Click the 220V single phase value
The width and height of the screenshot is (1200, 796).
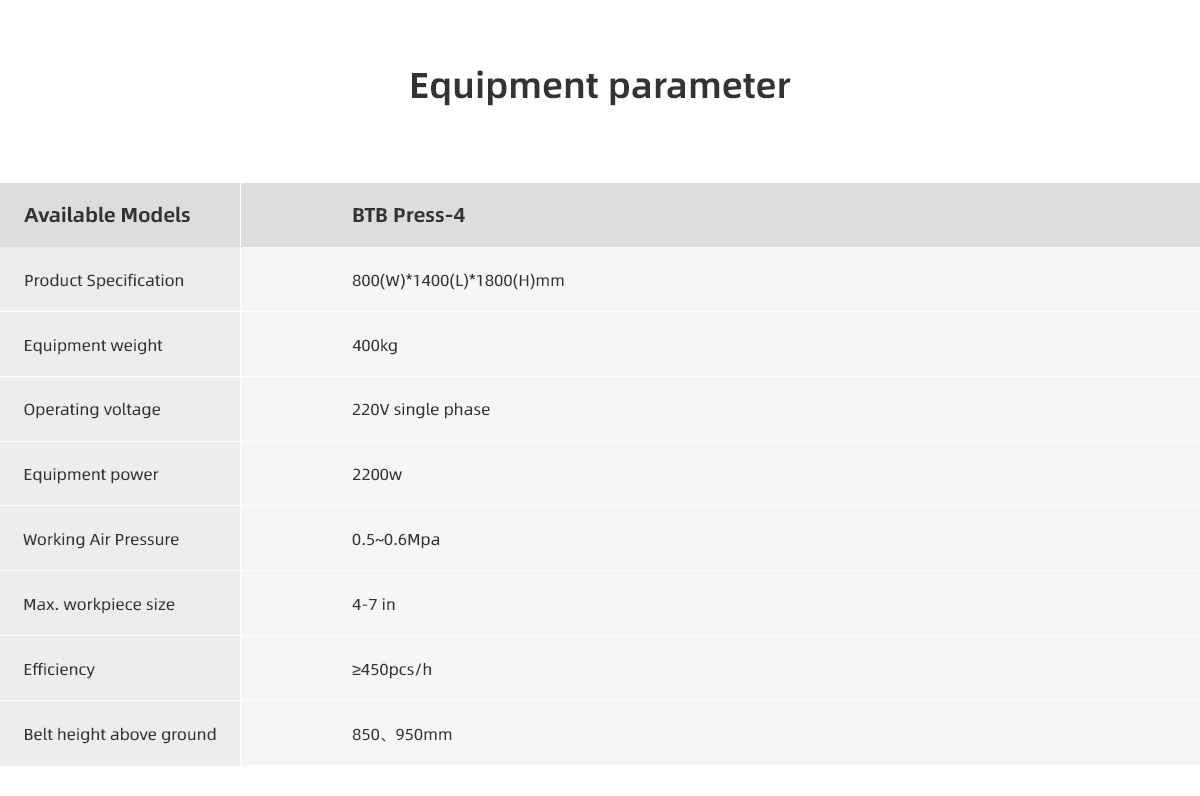click(421, 409)
